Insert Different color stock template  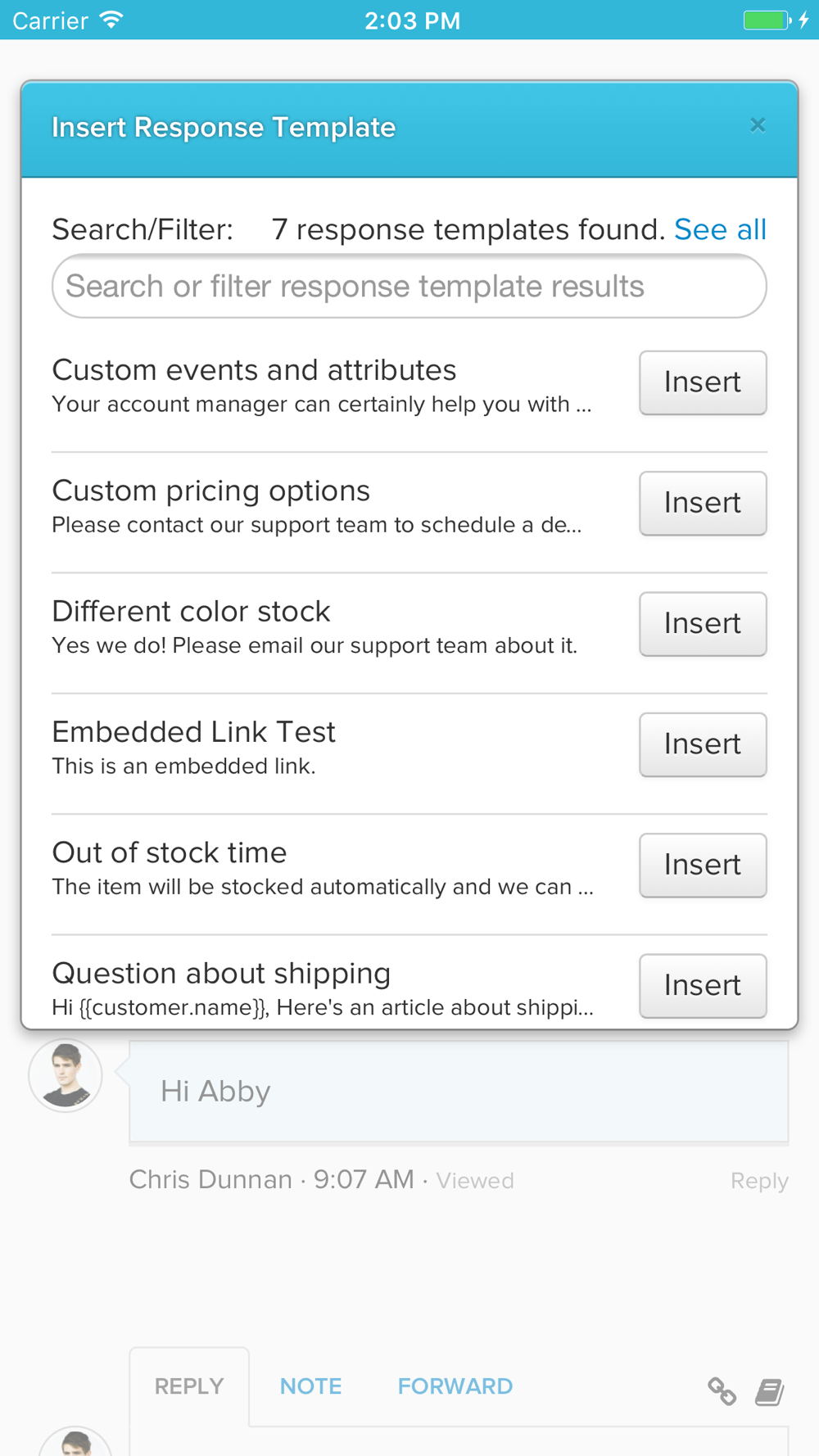702,623
